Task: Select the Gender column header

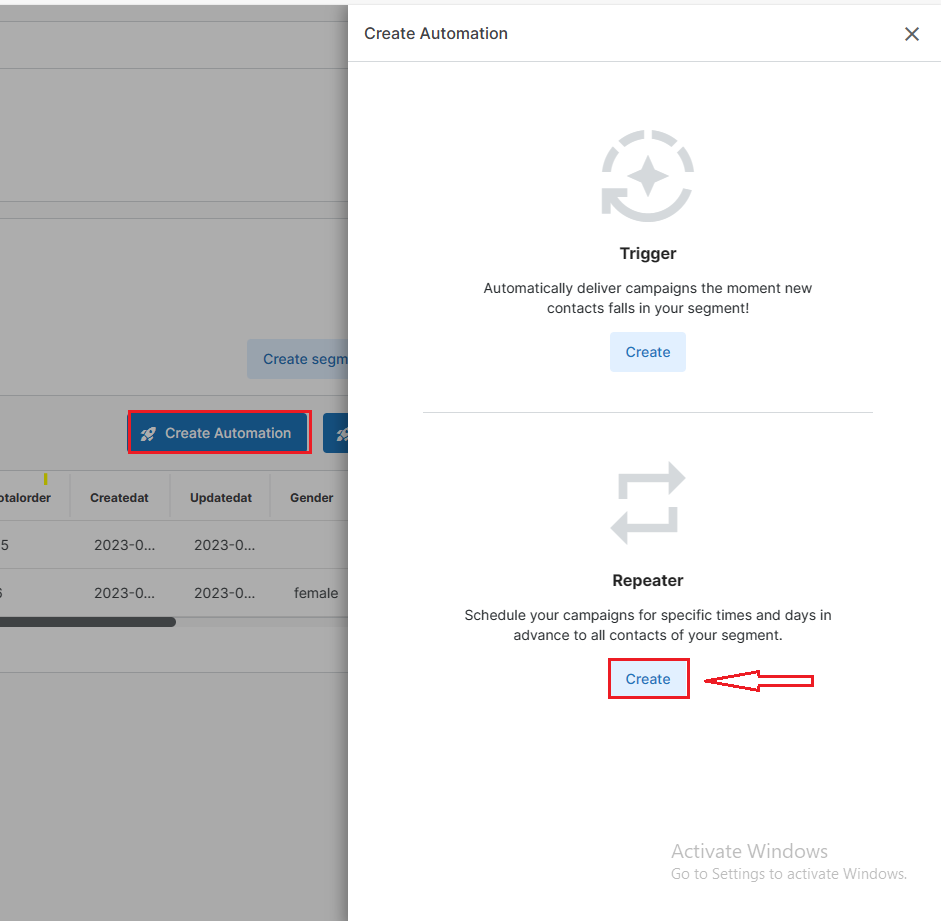Action: coord(311,497)
